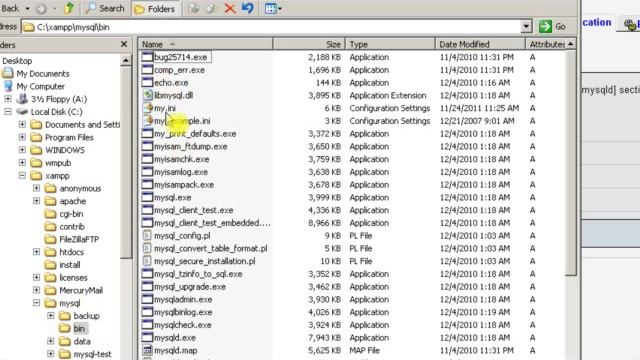Expand the Documents and Settings folder node
Screen dimensions: 640x360
tap(22, 124)
